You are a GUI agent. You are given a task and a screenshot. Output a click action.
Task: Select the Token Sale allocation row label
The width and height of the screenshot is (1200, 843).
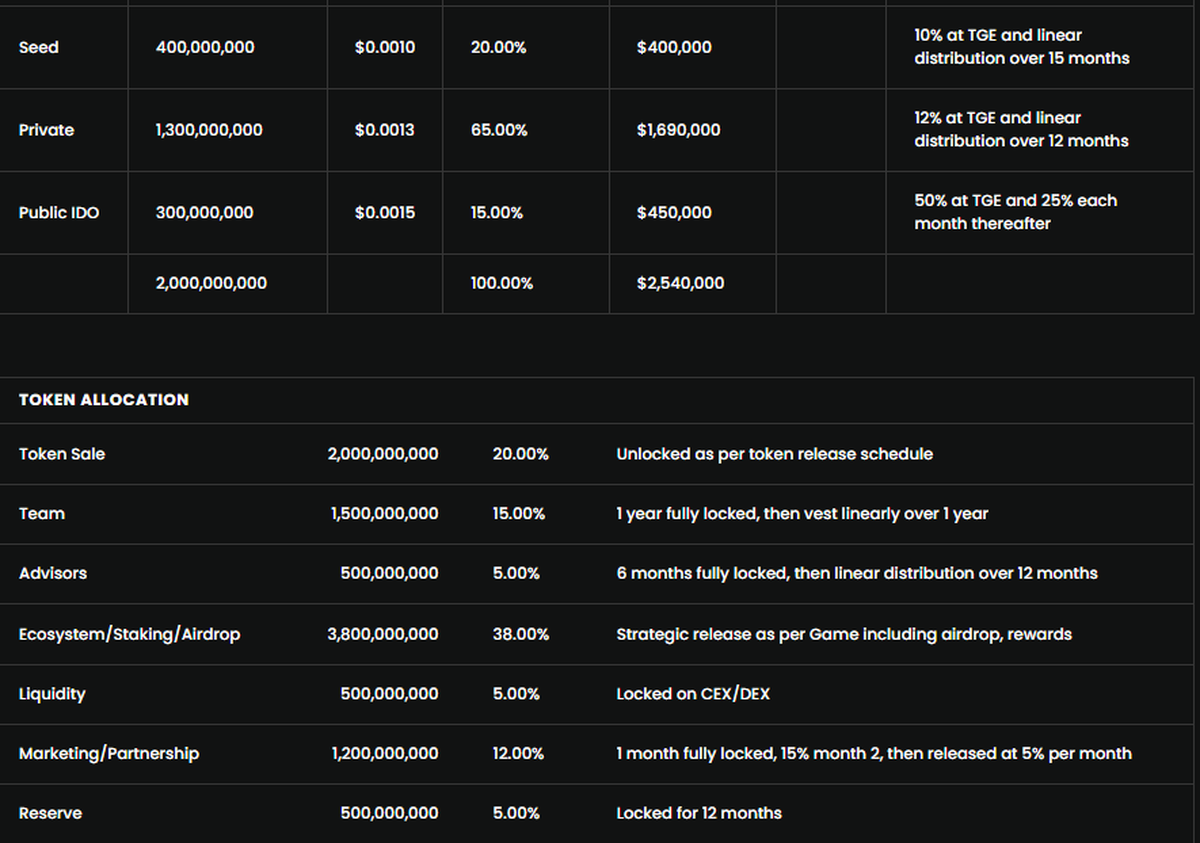pyautogui.click(x=62, y=454)
